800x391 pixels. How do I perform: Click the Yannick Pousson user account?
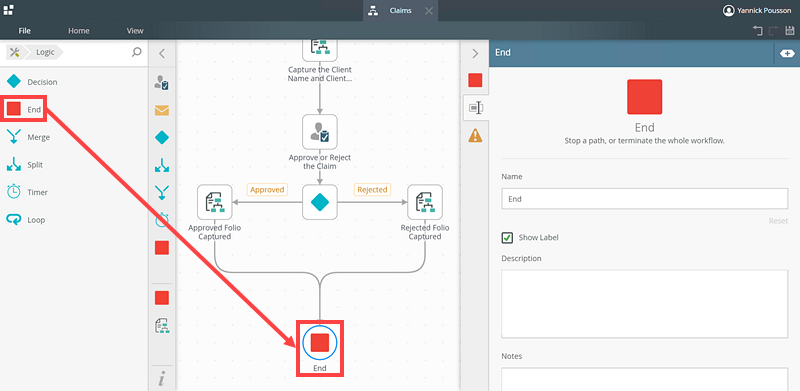coord(757,10)
